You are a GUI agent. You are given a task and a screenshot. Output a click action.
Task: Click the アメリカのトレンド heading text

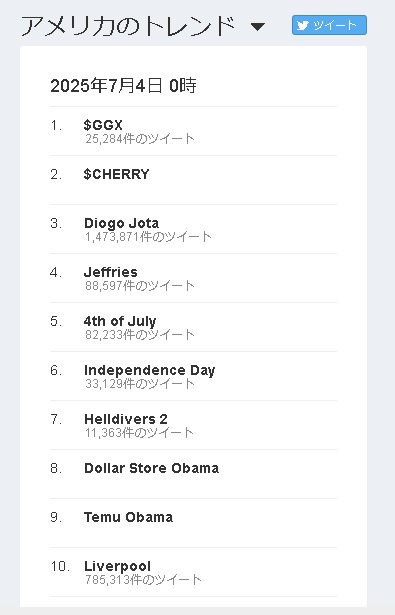coord(128,26)
